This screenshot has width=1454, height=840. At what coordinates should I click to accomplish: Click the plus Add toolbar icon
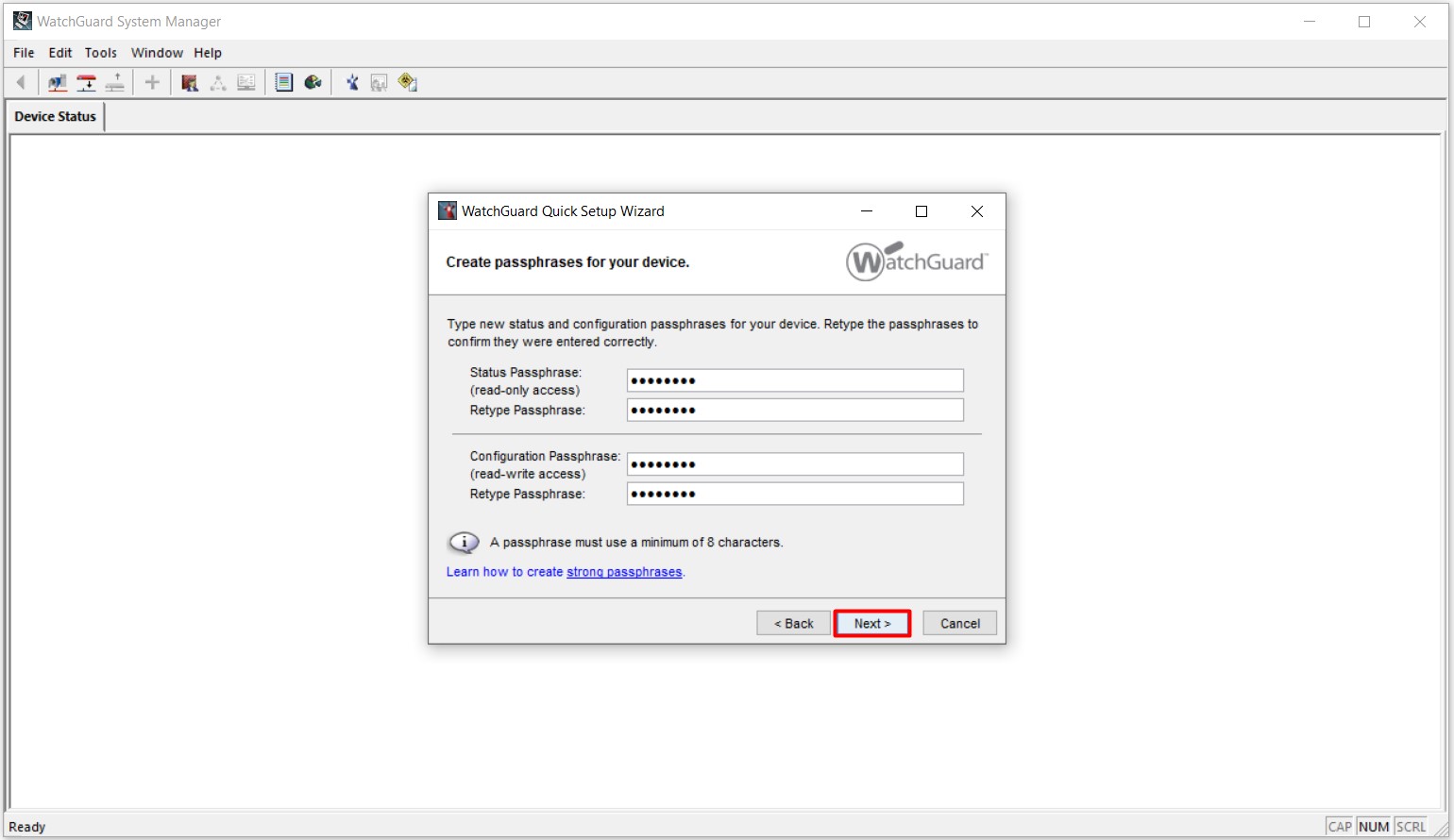[152, 83]
